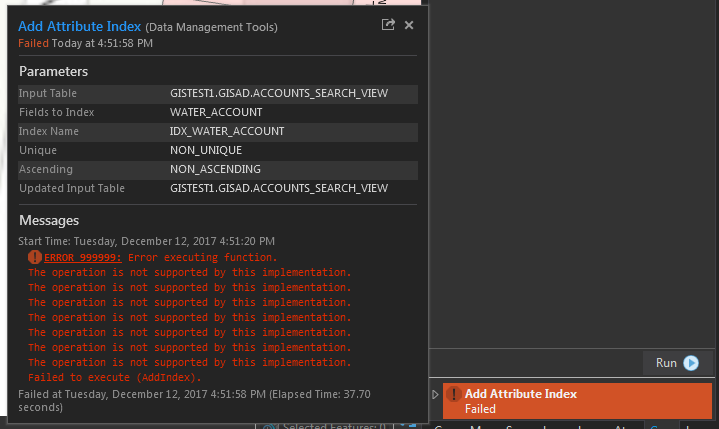Click the error icon in the orange Failed banner
Screen dimensions: 719x429
tap(453, 394)
